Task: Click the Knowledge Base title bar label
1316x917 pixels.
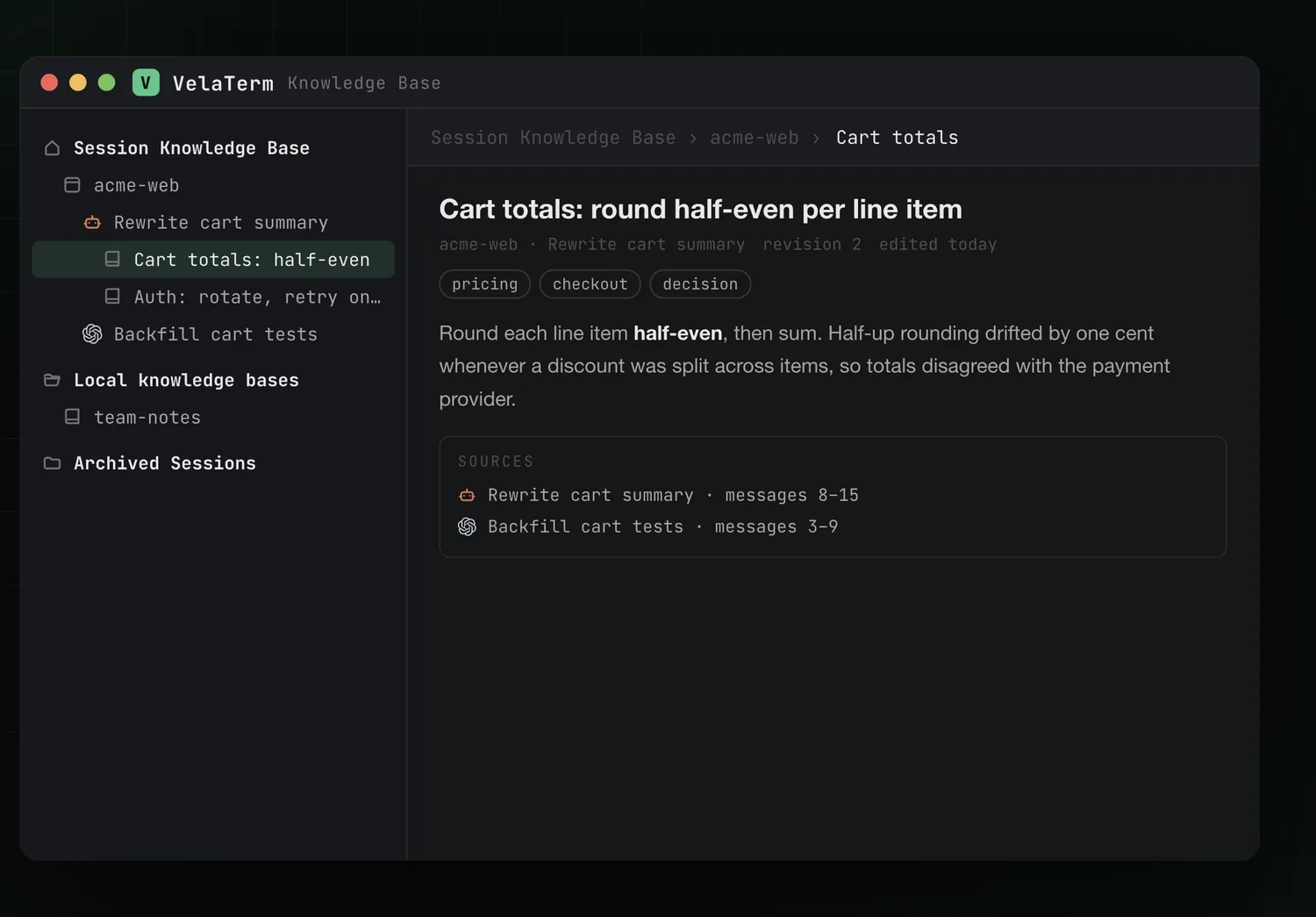Action: pos(364,83)
